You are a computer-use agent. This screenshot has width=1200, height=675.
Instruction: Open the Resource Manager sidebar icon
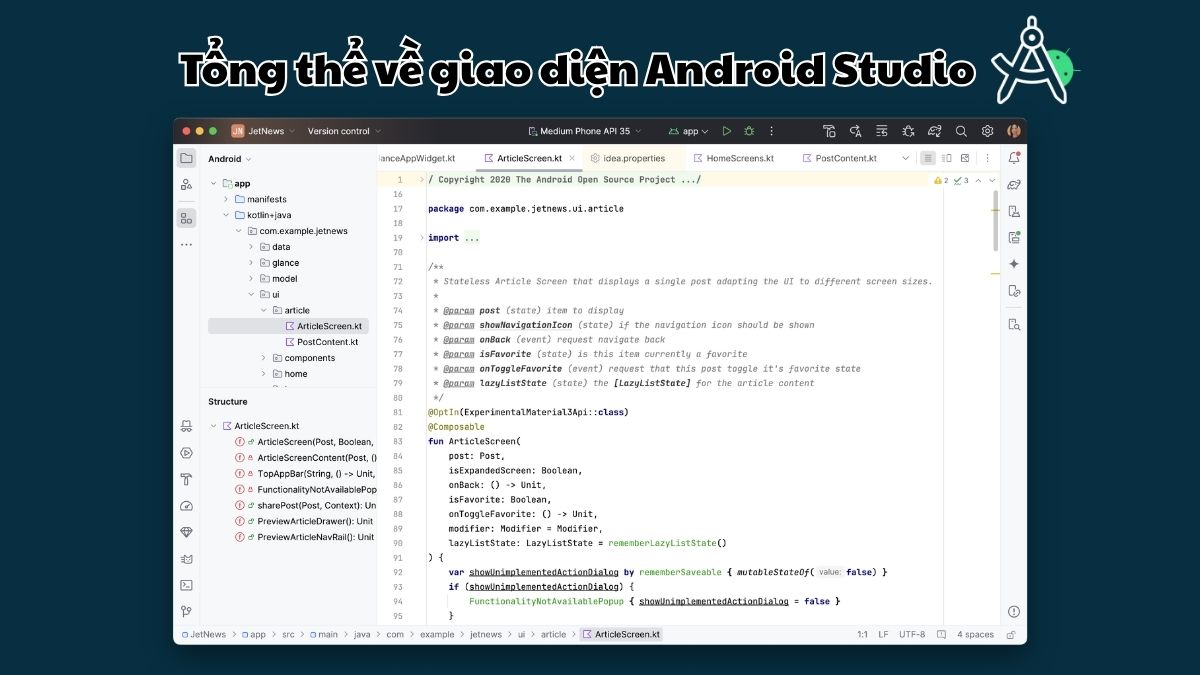click(186, 185)
